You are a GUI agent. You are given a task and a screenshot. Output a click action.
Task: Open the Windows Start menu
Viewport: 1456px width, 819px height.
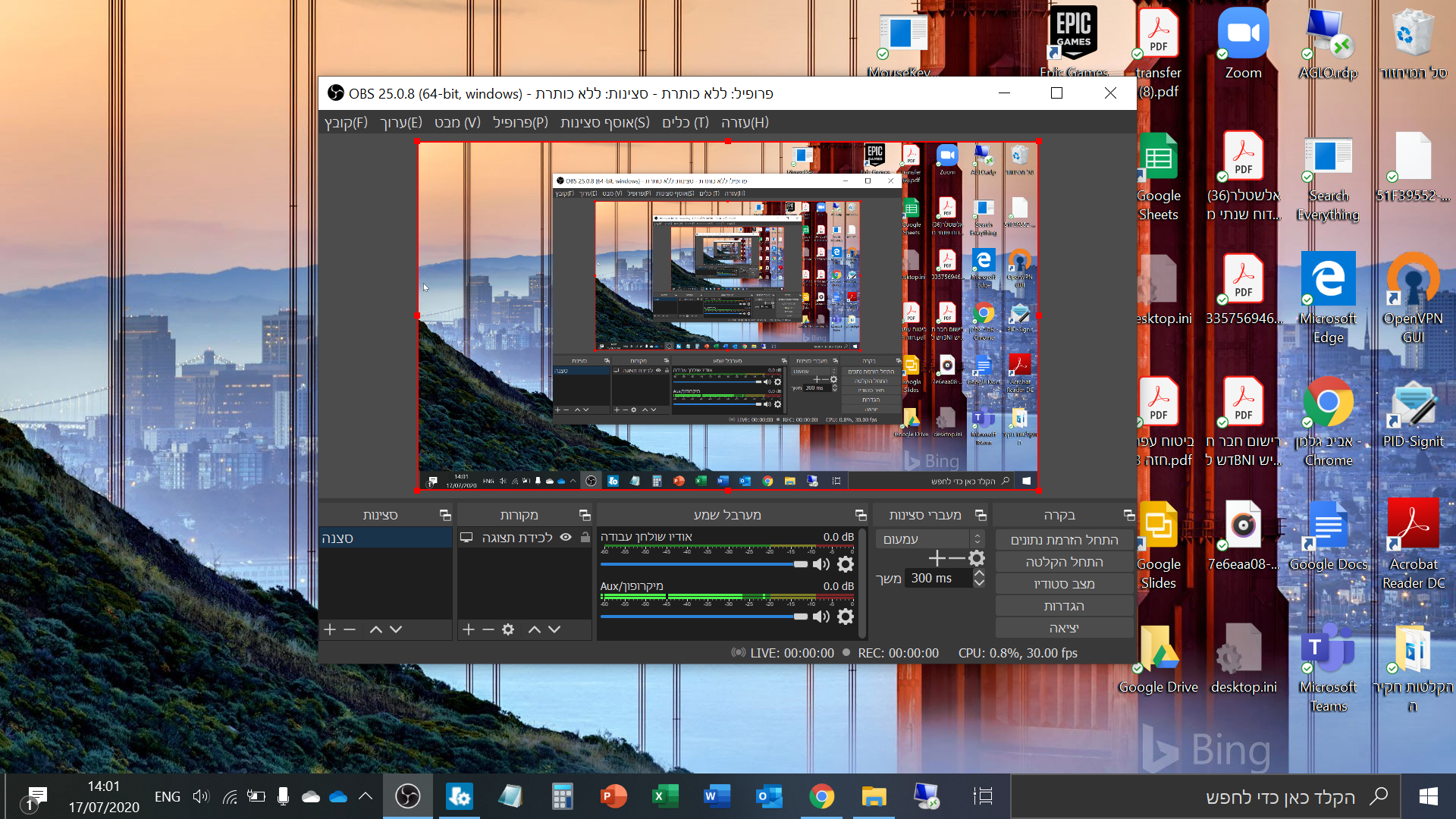click(x=1429, y=796)
